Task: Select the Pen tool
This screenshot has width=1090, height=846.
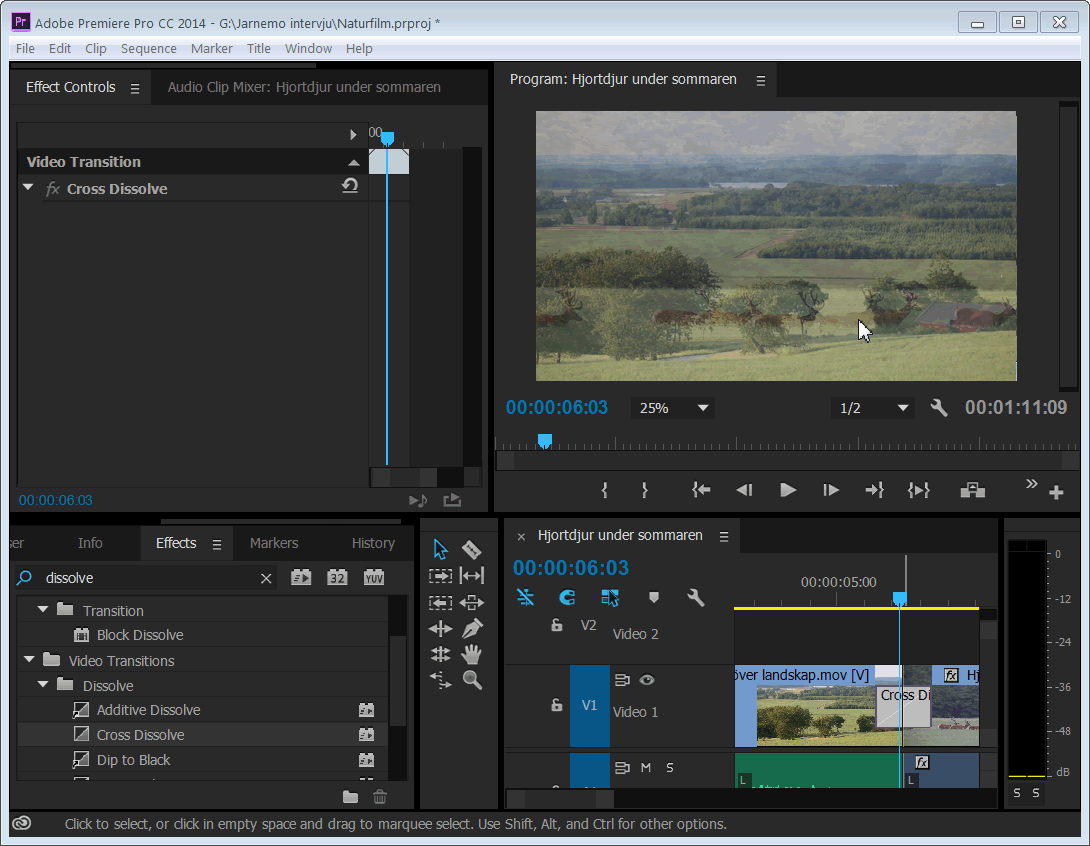Action: tap(472, 628)
